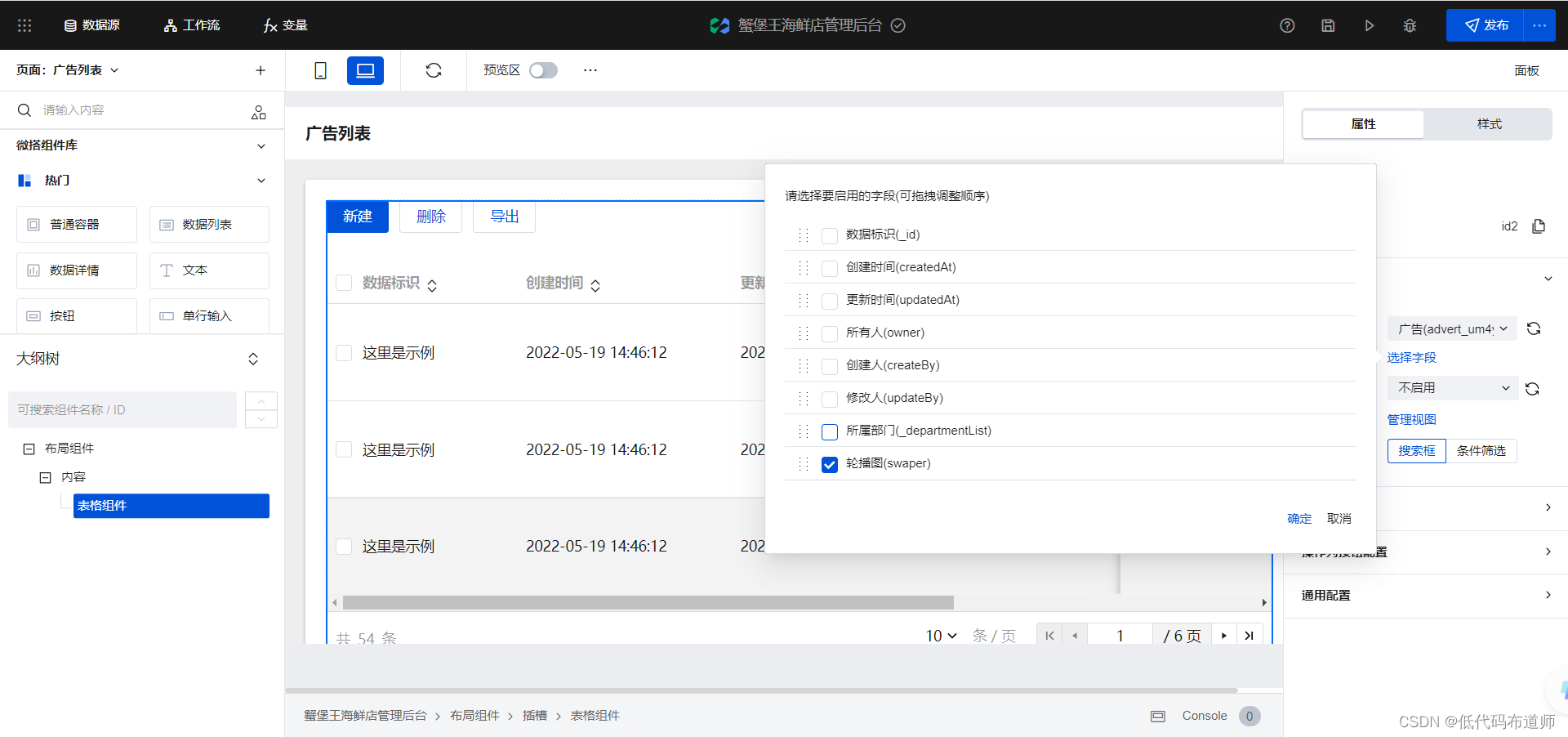This screenshot has width=1568, height=737.
Task: Open the Console panel icon
Action: point(1158,717)
